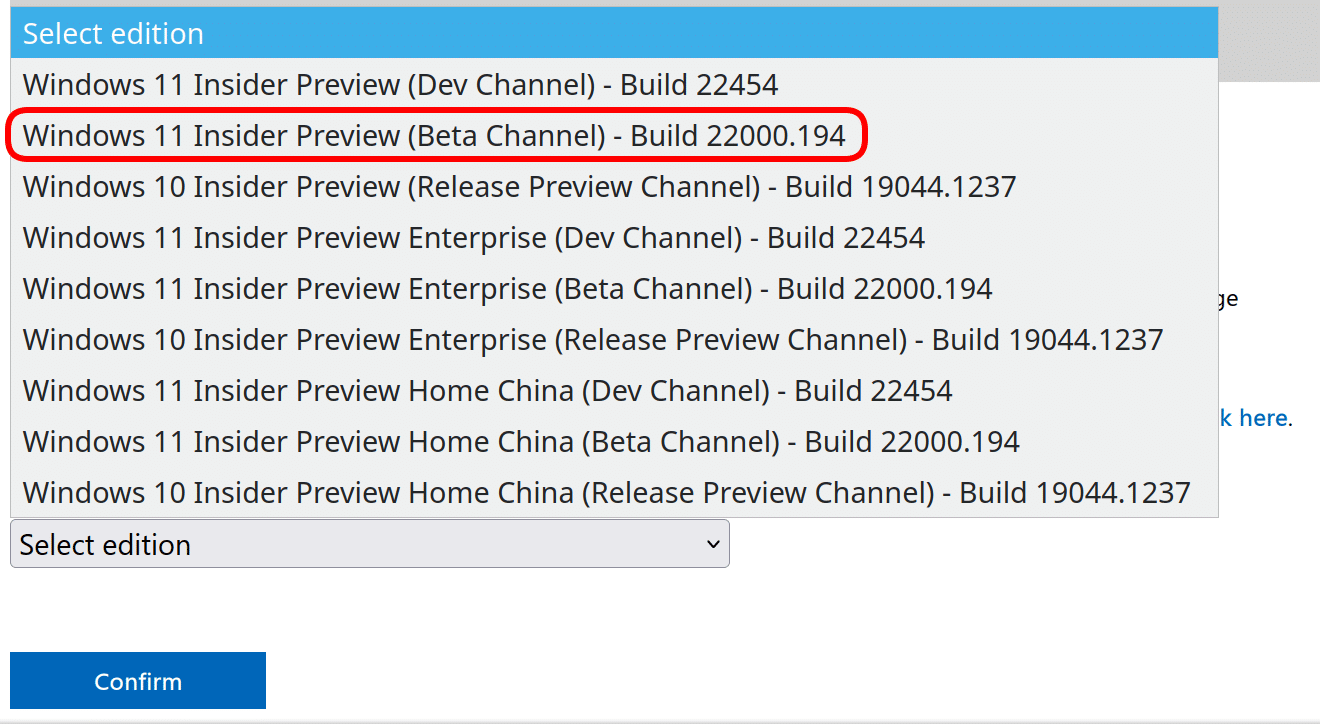Click the chevron arrow on the edition dropdown
The width and height of the screenshot is (1320, 724).
pyautogui.click(x=713, y=545)
